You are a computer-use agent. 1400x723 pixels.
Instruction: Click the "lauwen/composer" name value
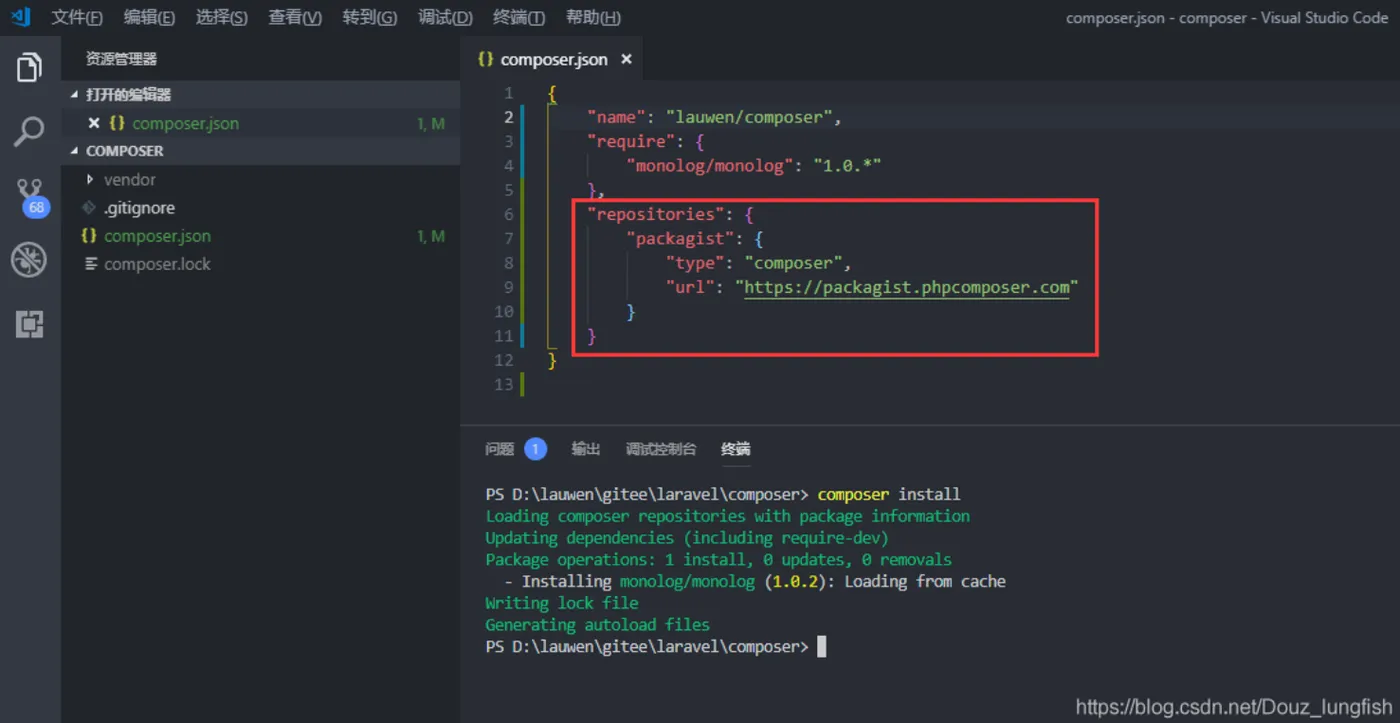pyautogui.click(x=749, y=117)
